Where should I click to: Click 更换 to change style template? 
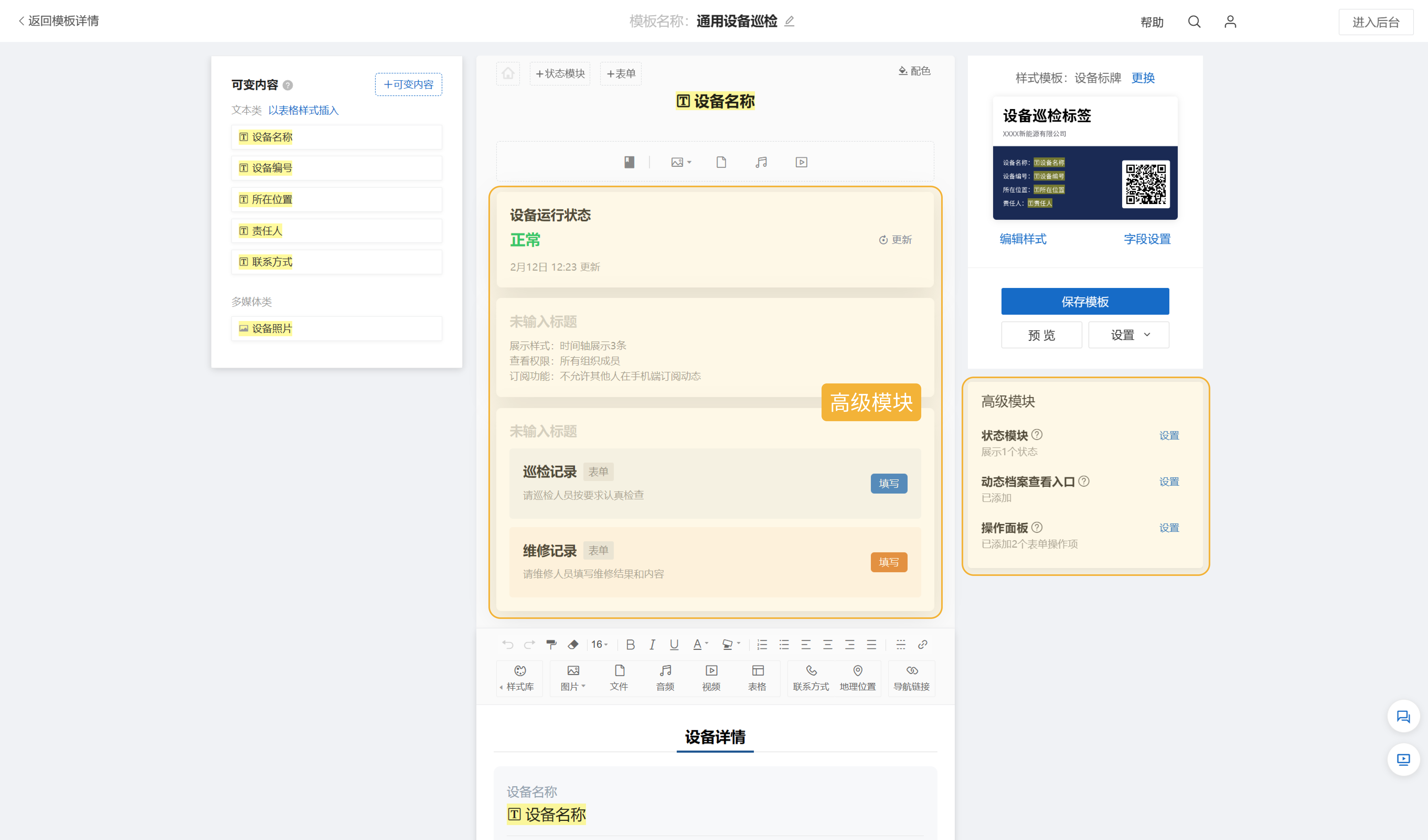pos(1142,78)
